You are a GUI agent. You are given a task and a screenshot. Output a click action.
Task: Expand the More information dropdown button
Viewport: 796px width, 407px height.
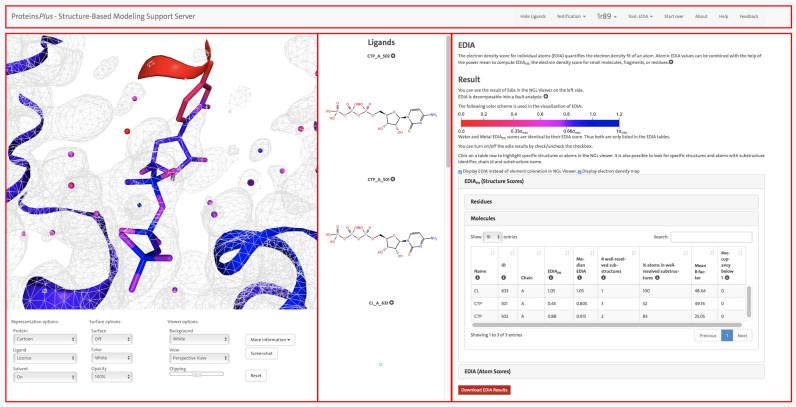[x=268, y=340]
